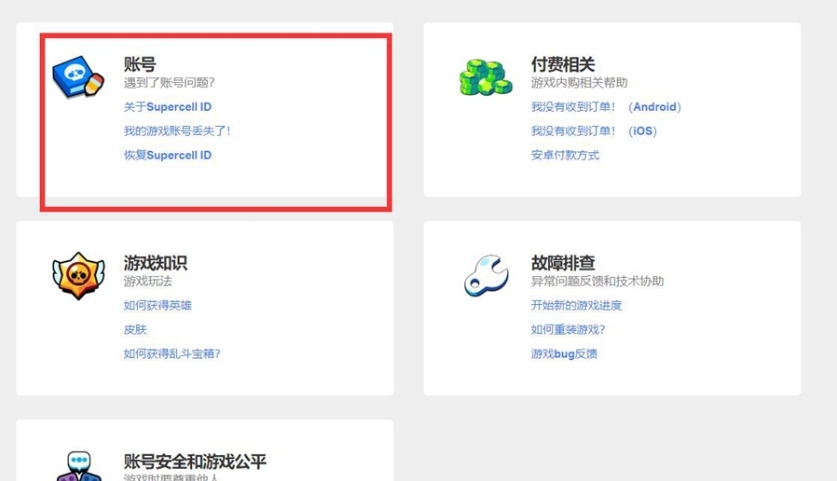
Task: Select the 游戏bug反馈 link
Action: pos(564,353)
